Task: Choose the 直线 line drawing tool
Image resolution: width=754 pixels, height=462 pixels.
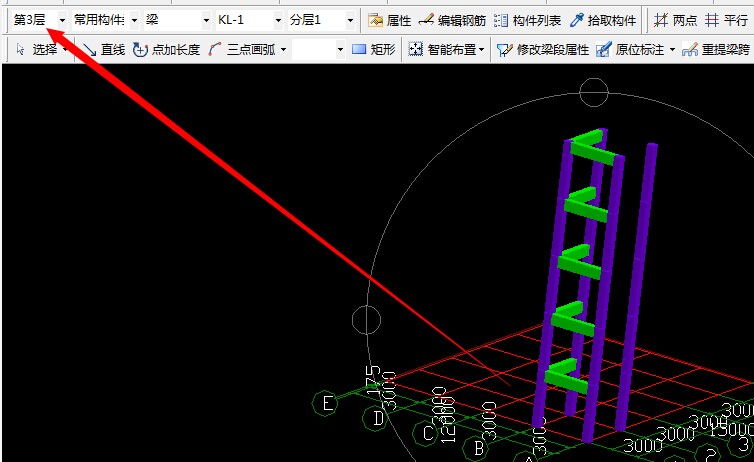Action: (x=103, y=50)
